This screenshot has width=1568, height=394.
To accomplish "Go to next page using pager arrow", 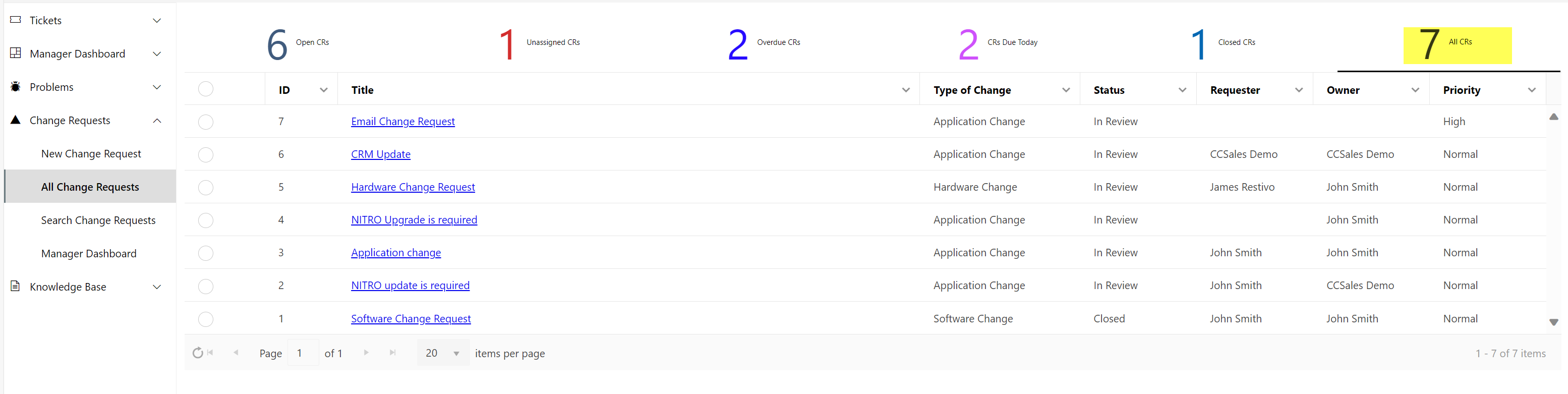I will point(366,353).
